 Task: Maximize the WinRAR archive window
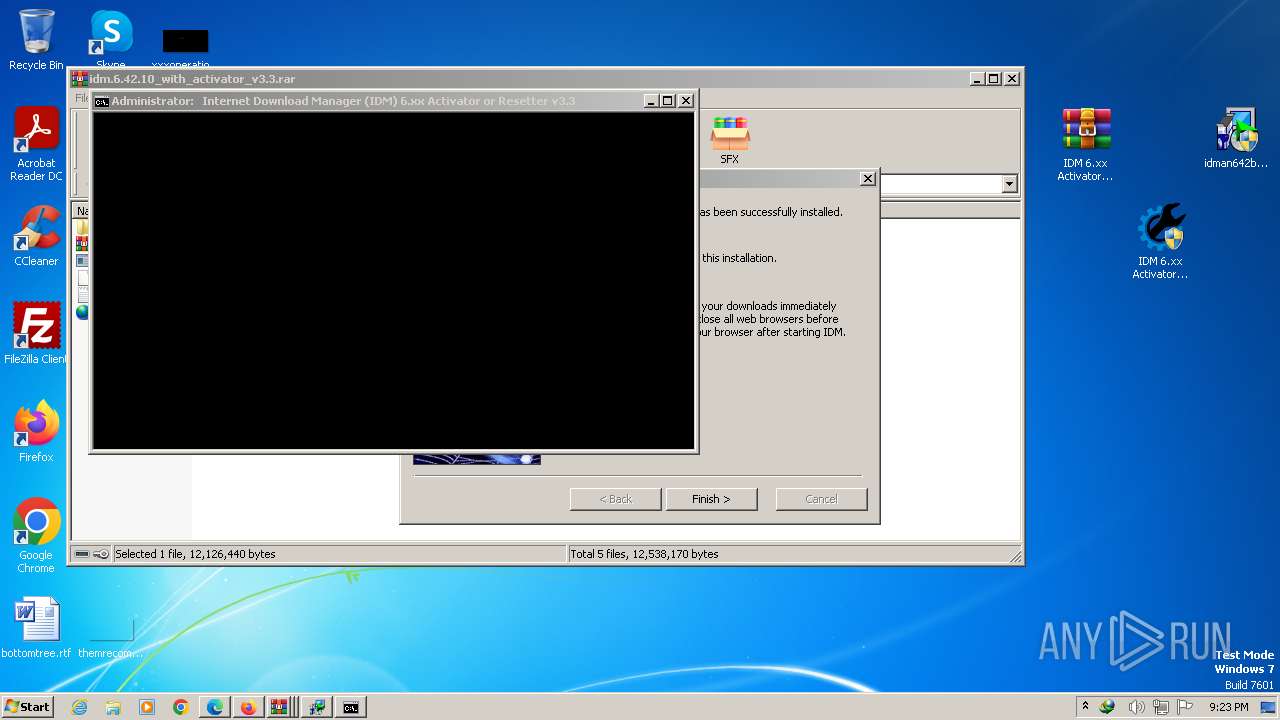point(993,79)
